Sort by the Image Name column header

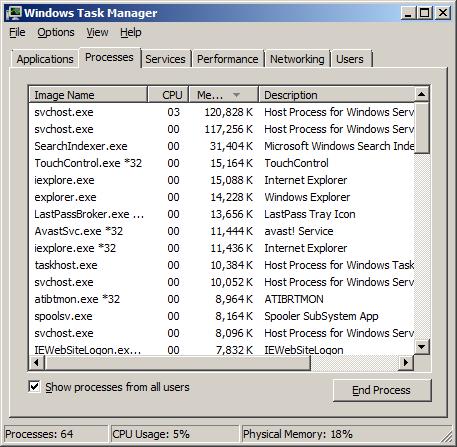point(88,95)
